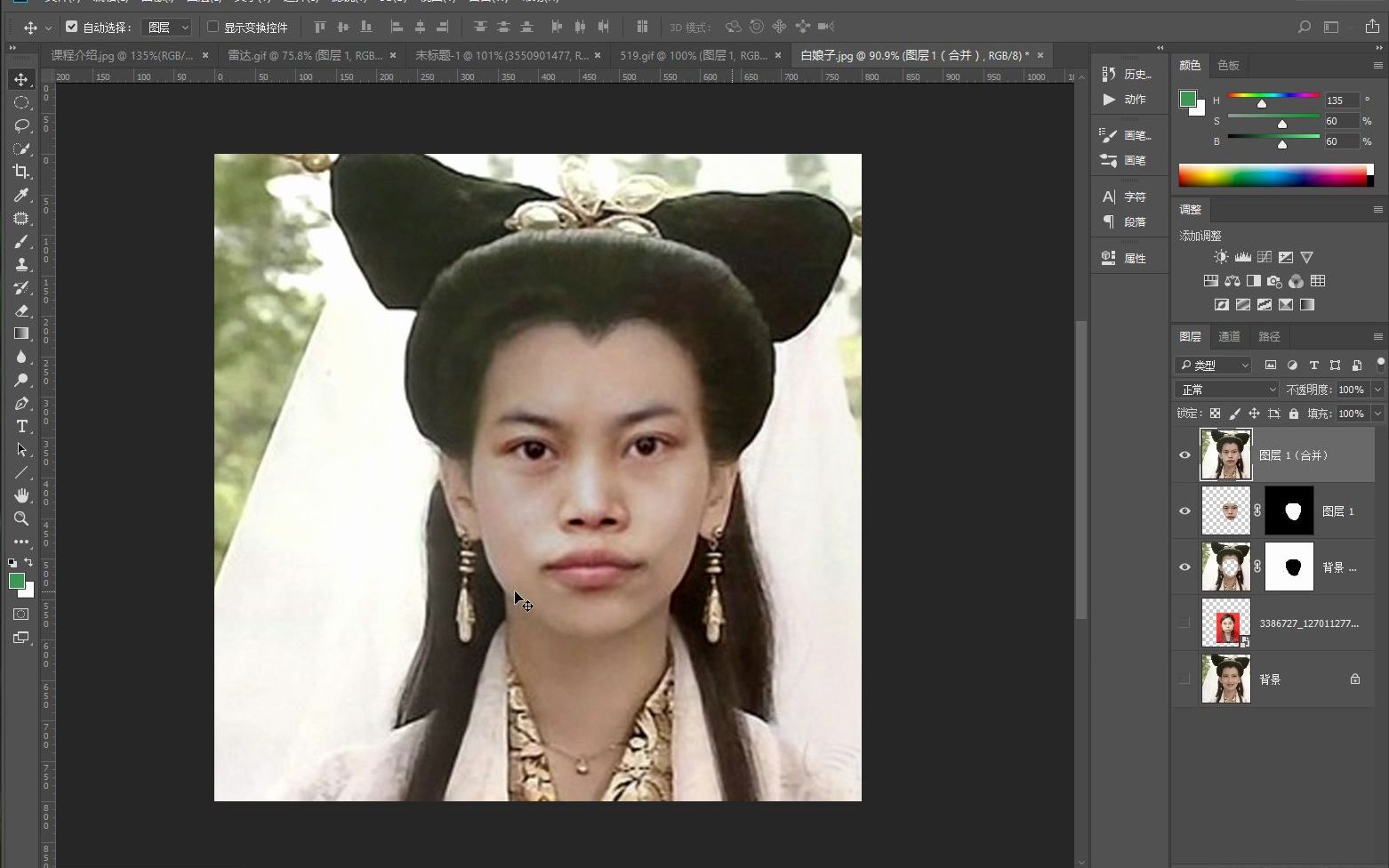
Task: Switch to the 未标题-1 document tab
Action: [x=502, y=55]
